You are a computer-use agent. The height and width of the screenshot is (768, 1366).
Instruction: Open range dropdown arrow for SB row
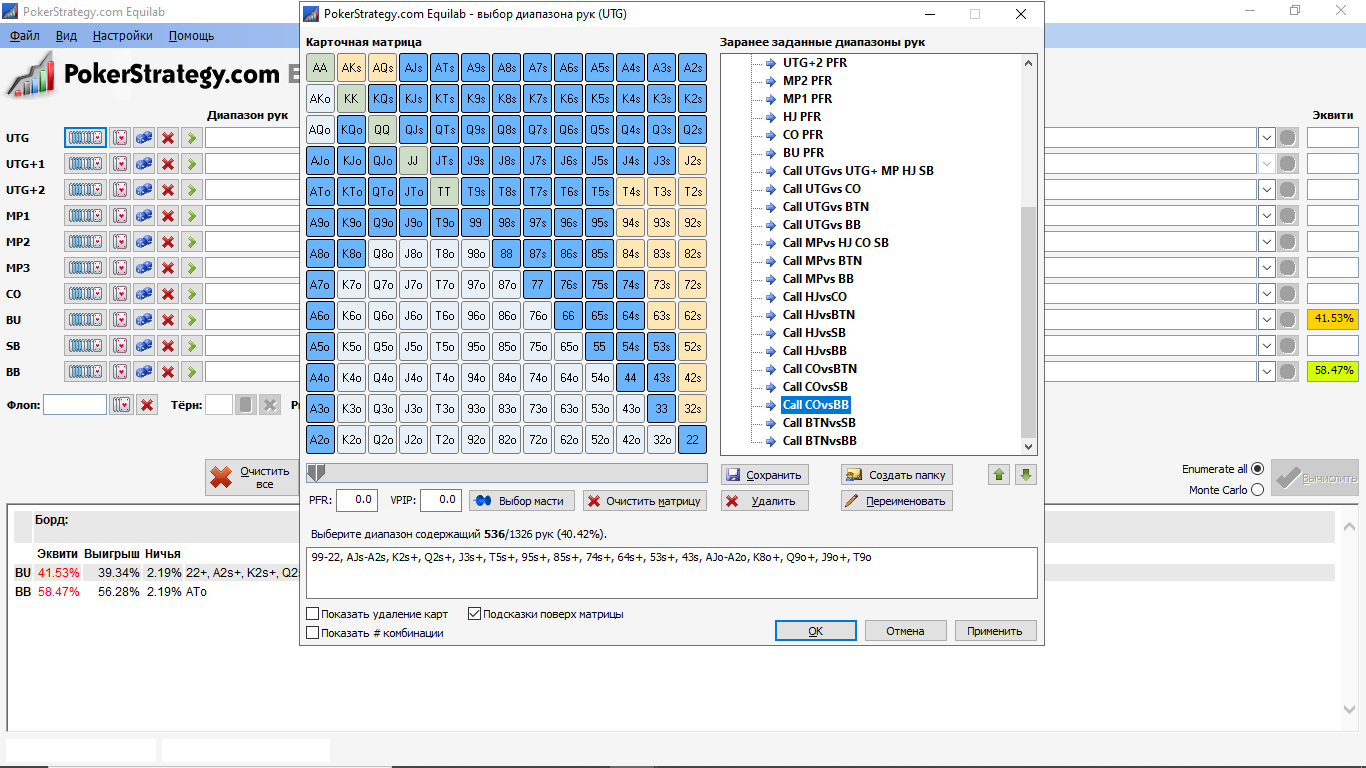[x=1266, y=345]
